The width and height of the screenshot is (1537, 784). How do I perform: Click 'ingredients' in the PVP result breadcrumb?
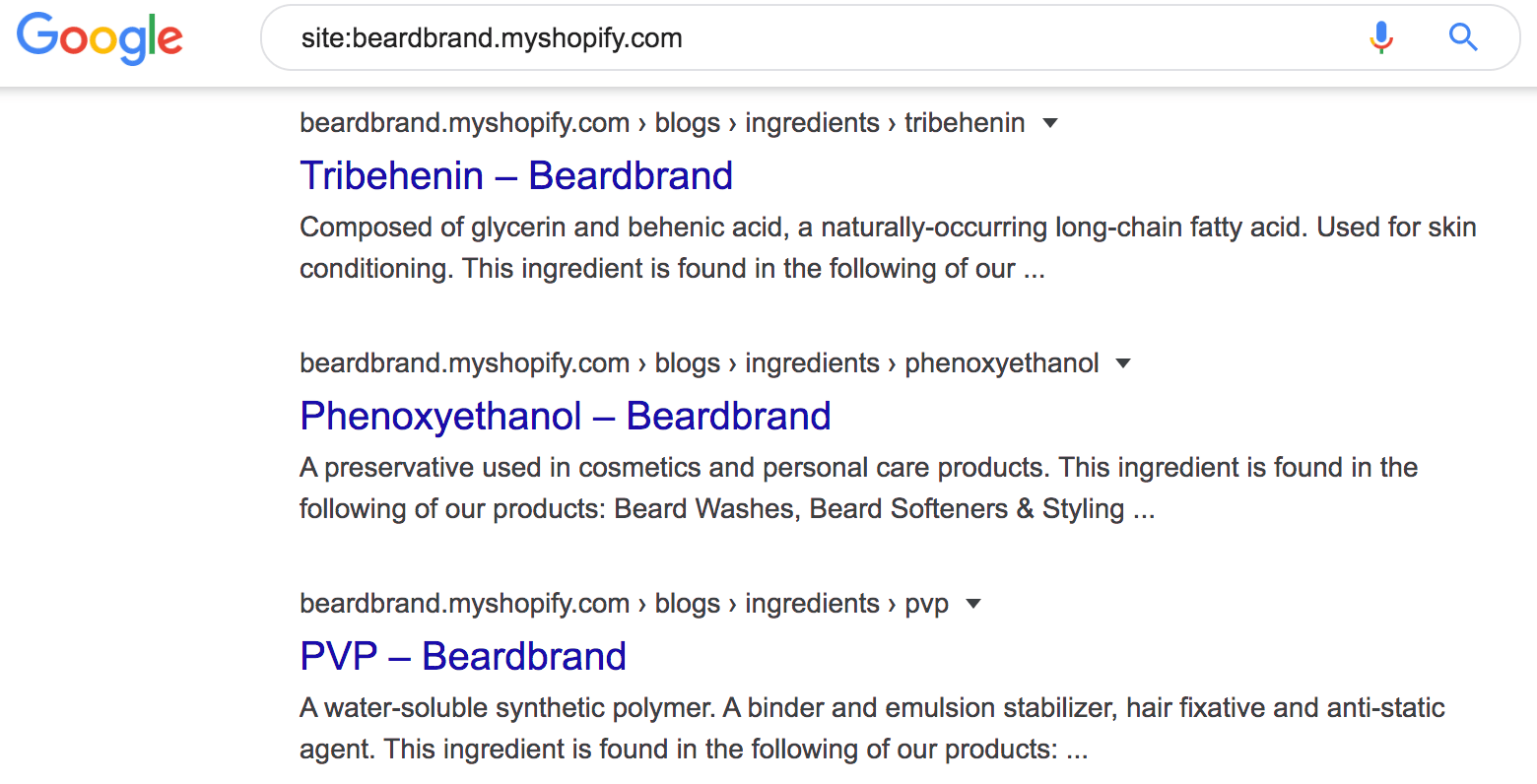tap(812, 604)
